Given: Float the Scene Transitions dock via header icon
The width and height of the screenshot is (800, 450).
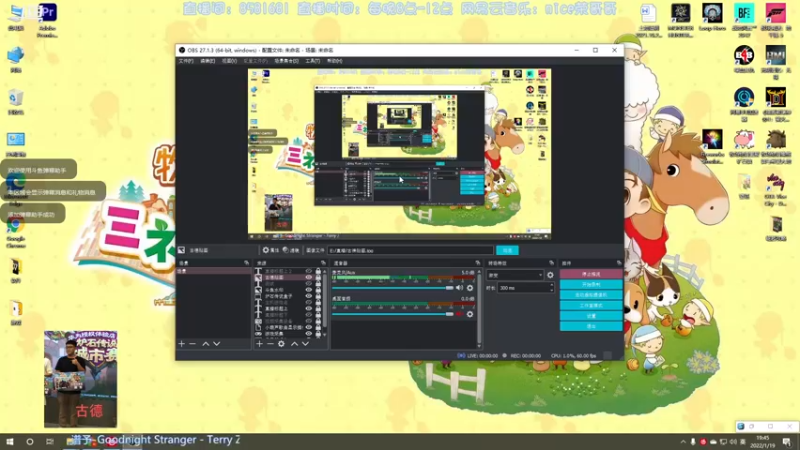Looking at the screenshot, I should [552, 263].
